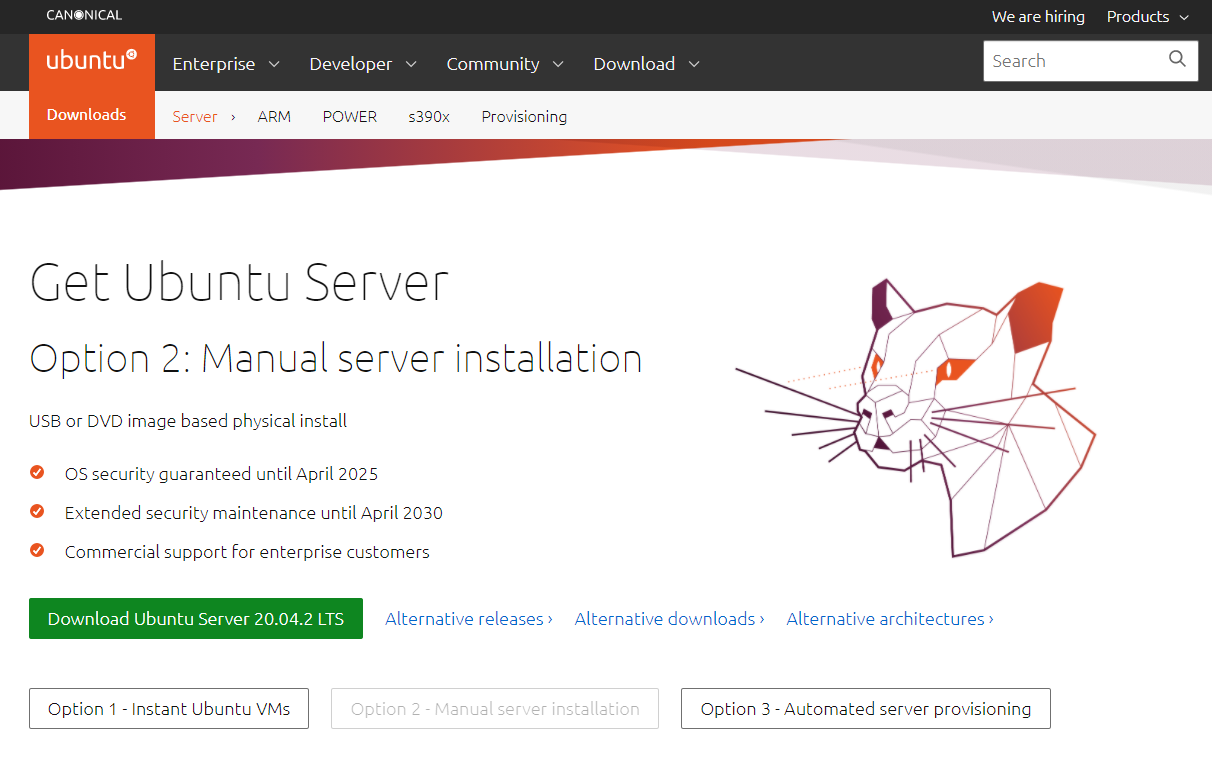This screenshot has height=777, width=1212.
Task: Expand the Enterprise menu
Action: tap(226, 64)
